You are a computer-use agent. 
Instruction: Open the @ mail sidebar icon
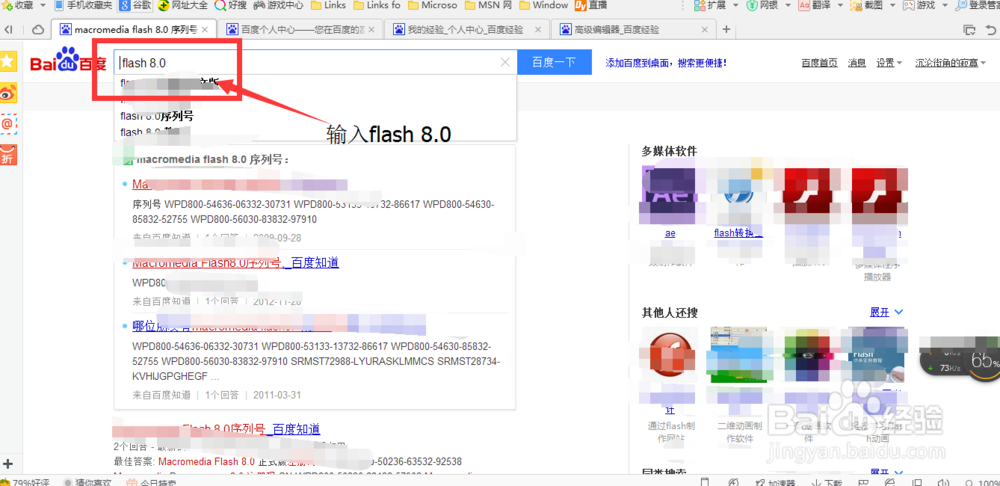point(8,124)
